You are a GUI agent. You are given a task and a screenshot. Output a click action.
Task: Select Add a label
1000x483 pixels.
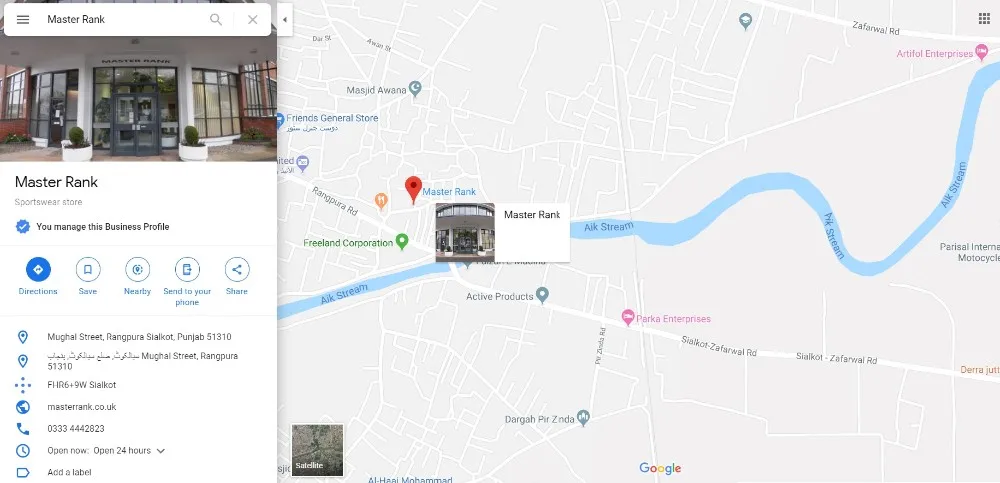tap(70, 472)
